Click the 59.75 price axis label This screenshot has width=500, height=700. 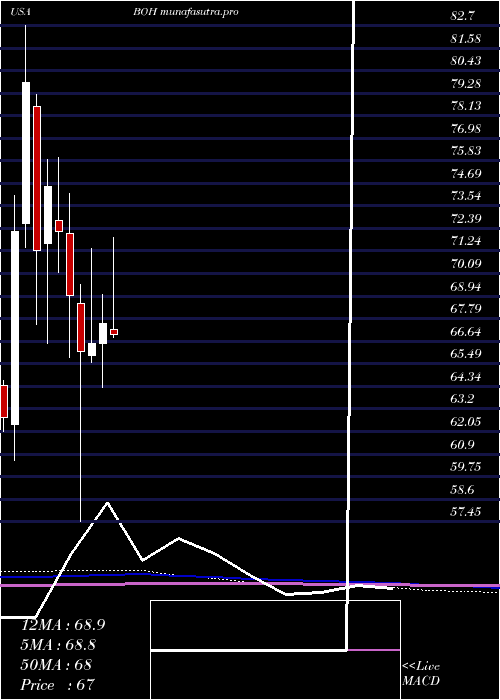466,467
